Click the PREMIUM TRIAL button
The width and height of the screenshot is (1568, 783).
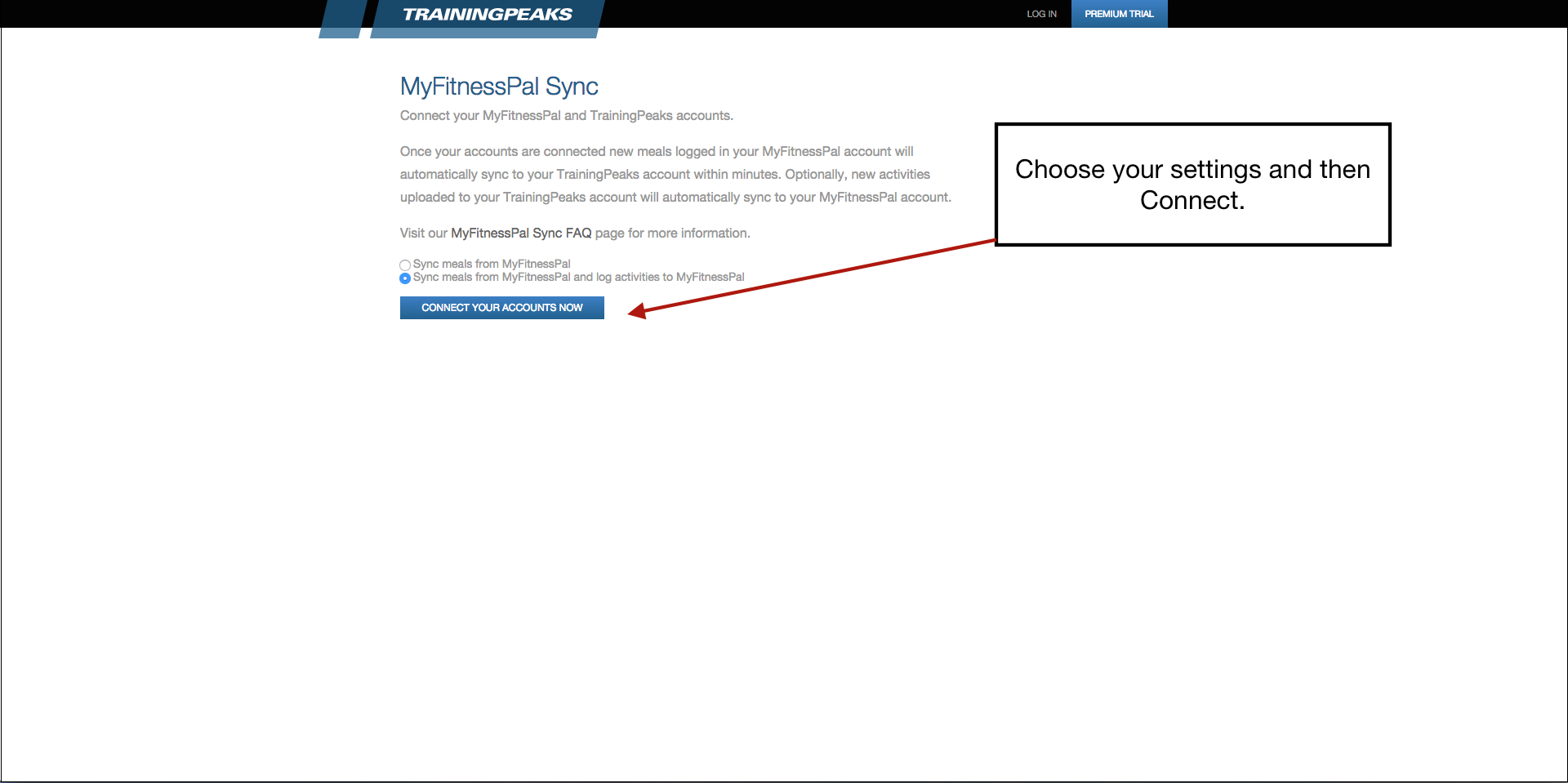point(1119,14)
